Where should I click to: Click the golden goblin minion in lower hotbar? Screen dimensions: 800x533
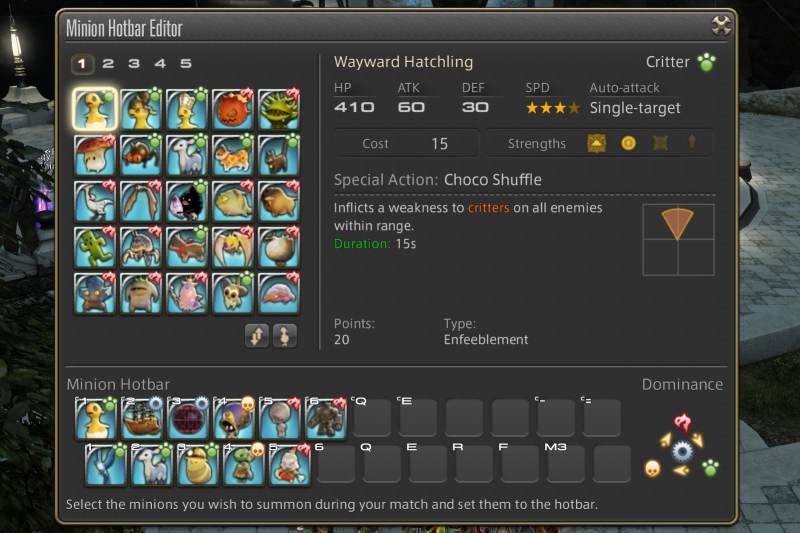click(x=243, y=464)
